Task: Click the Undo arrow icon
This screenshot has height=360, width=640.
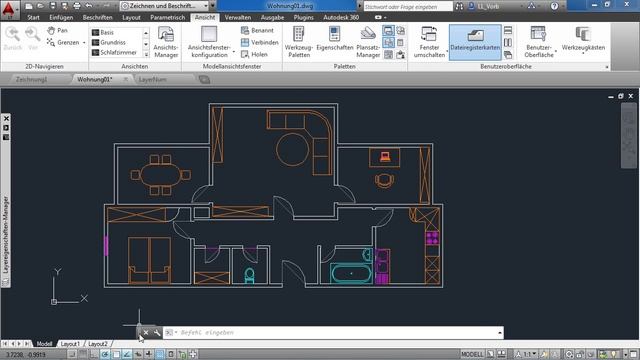Action: point(89,6)
